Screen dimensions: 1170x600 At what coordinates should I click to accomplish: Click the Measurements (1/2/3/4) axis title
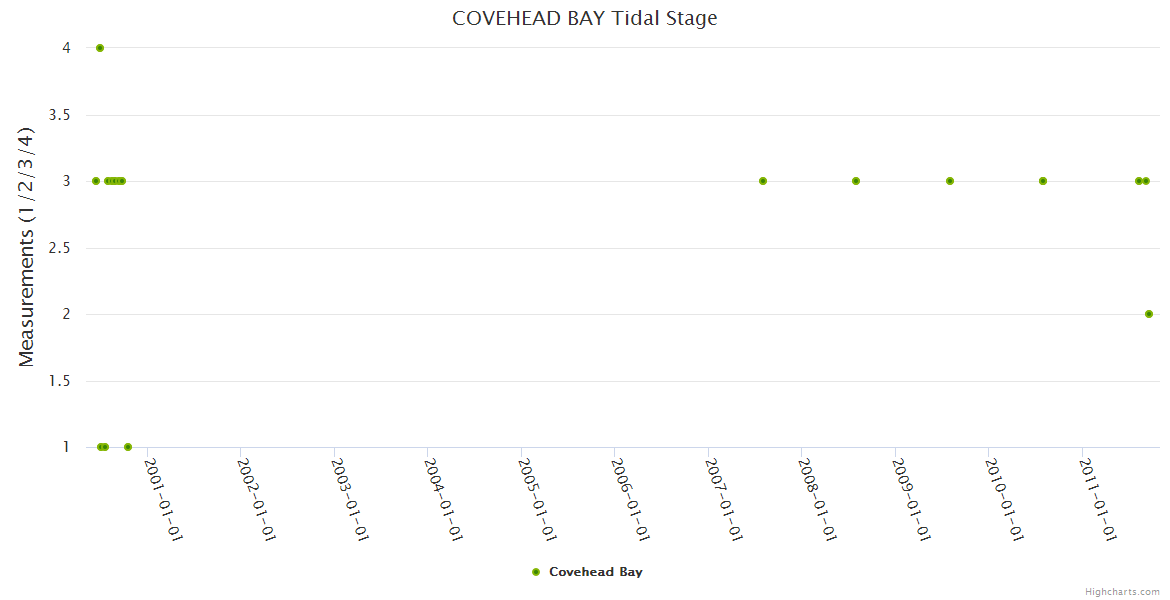click(27, 247)
